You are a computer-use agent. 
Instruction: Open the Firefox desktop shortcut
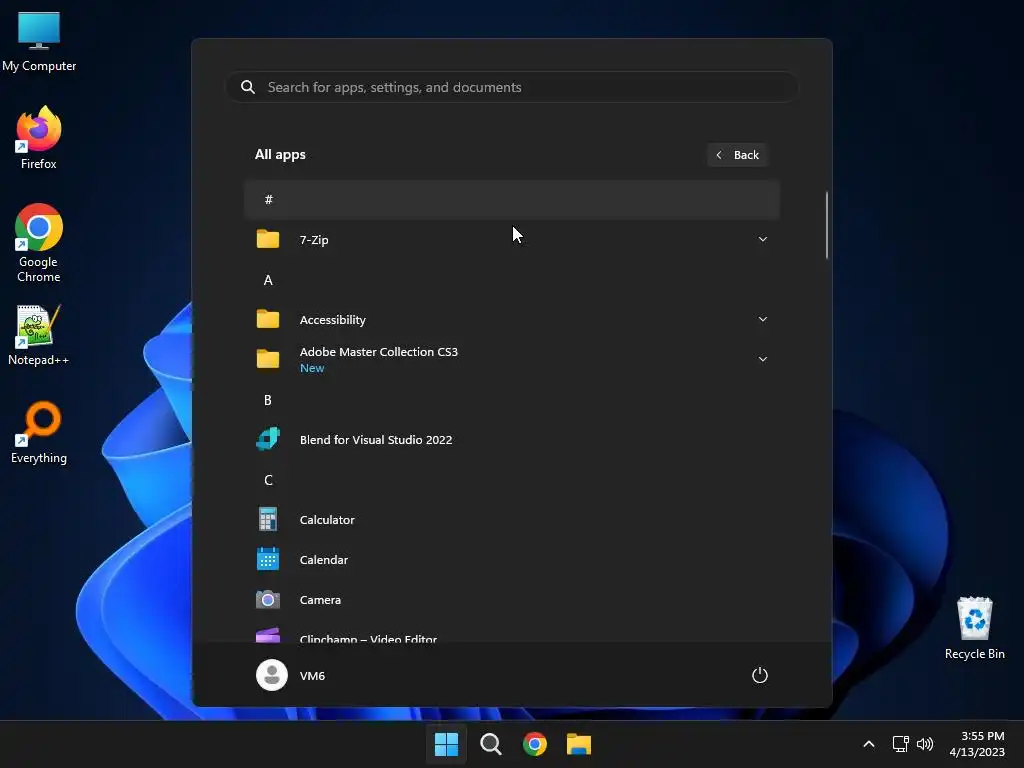coord(39,138)
